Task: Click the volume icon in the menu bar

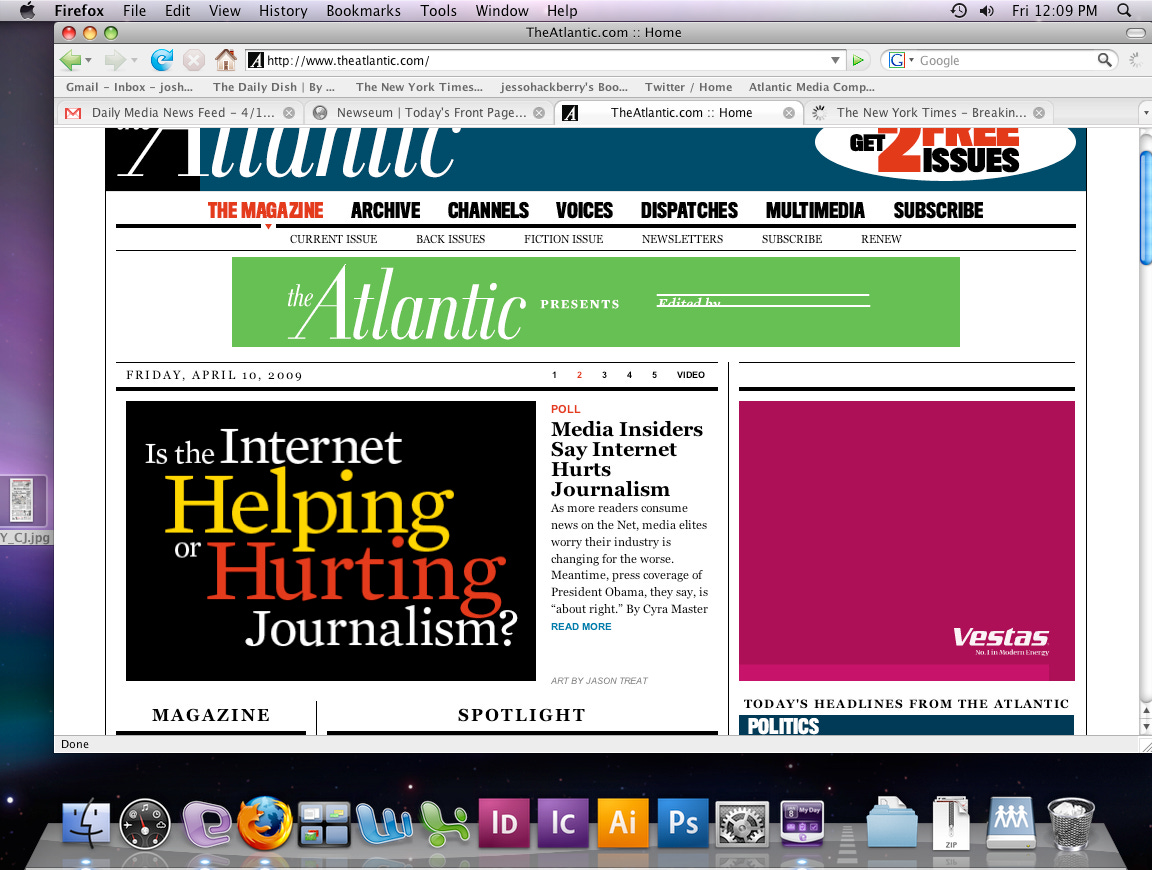Action: tap(987, 10)
